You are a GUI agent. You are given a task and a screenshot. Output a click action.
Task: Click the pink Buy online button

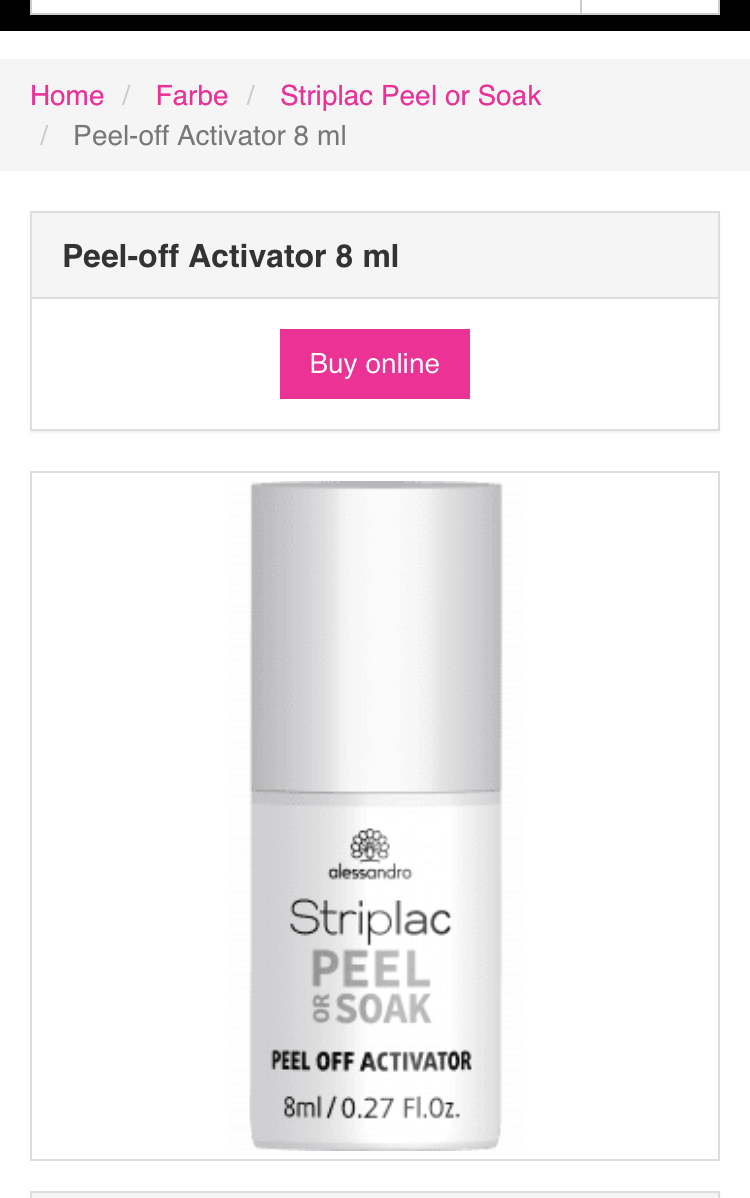click(x=375, y=364)
